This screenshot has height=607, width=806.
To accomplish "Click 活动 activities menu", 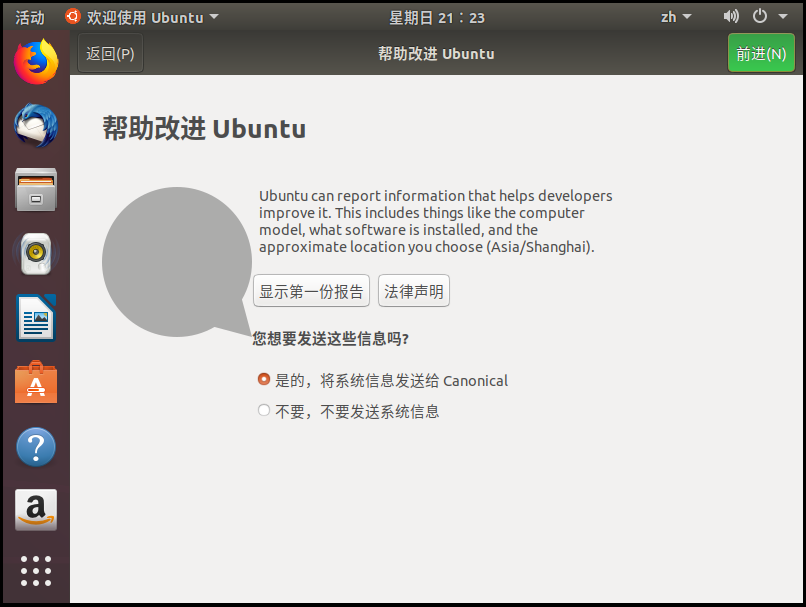I will [29, 17].
